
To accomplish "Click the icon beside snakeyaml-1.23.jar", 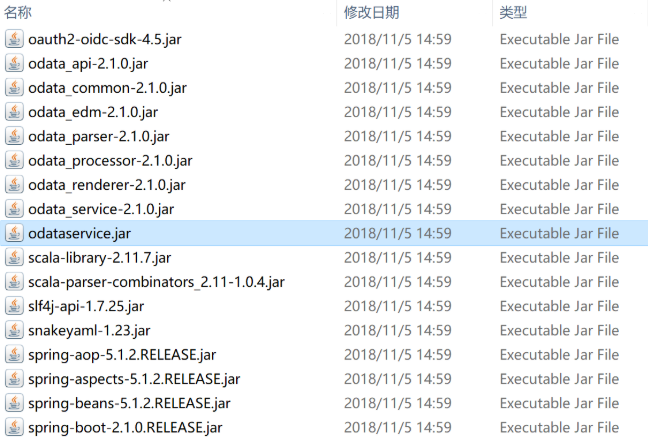I will click(14, 331).
